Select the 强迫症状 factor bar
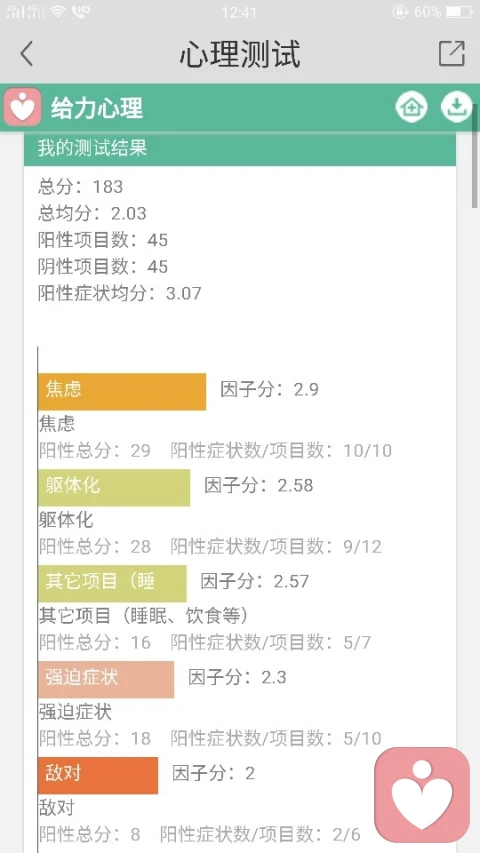Viewport: 480px width, 853px height. [x=106, y=679]
